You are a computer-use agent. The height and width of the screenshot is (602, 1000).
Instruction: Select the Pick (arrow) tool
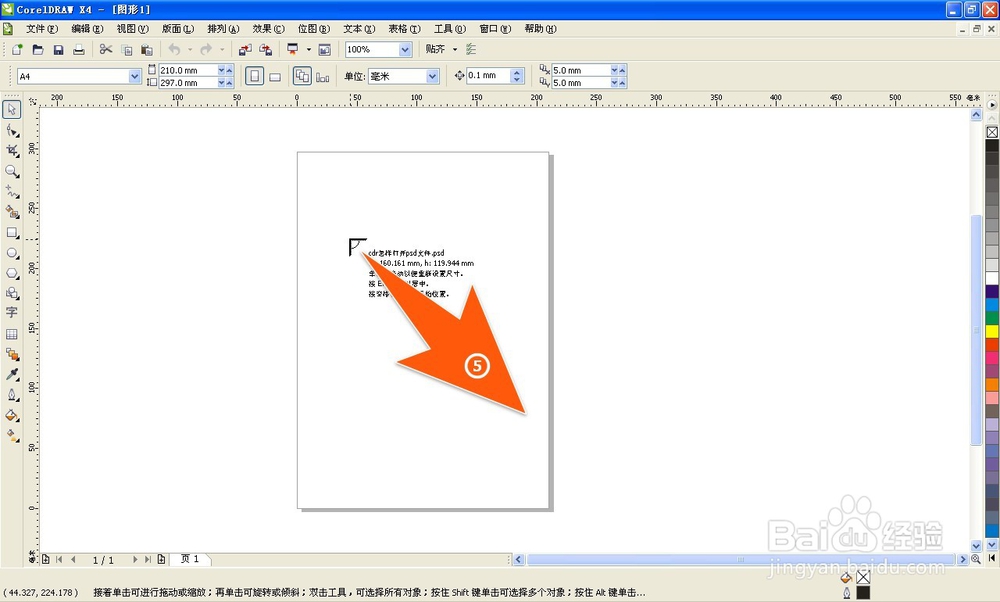pos(12,110)
